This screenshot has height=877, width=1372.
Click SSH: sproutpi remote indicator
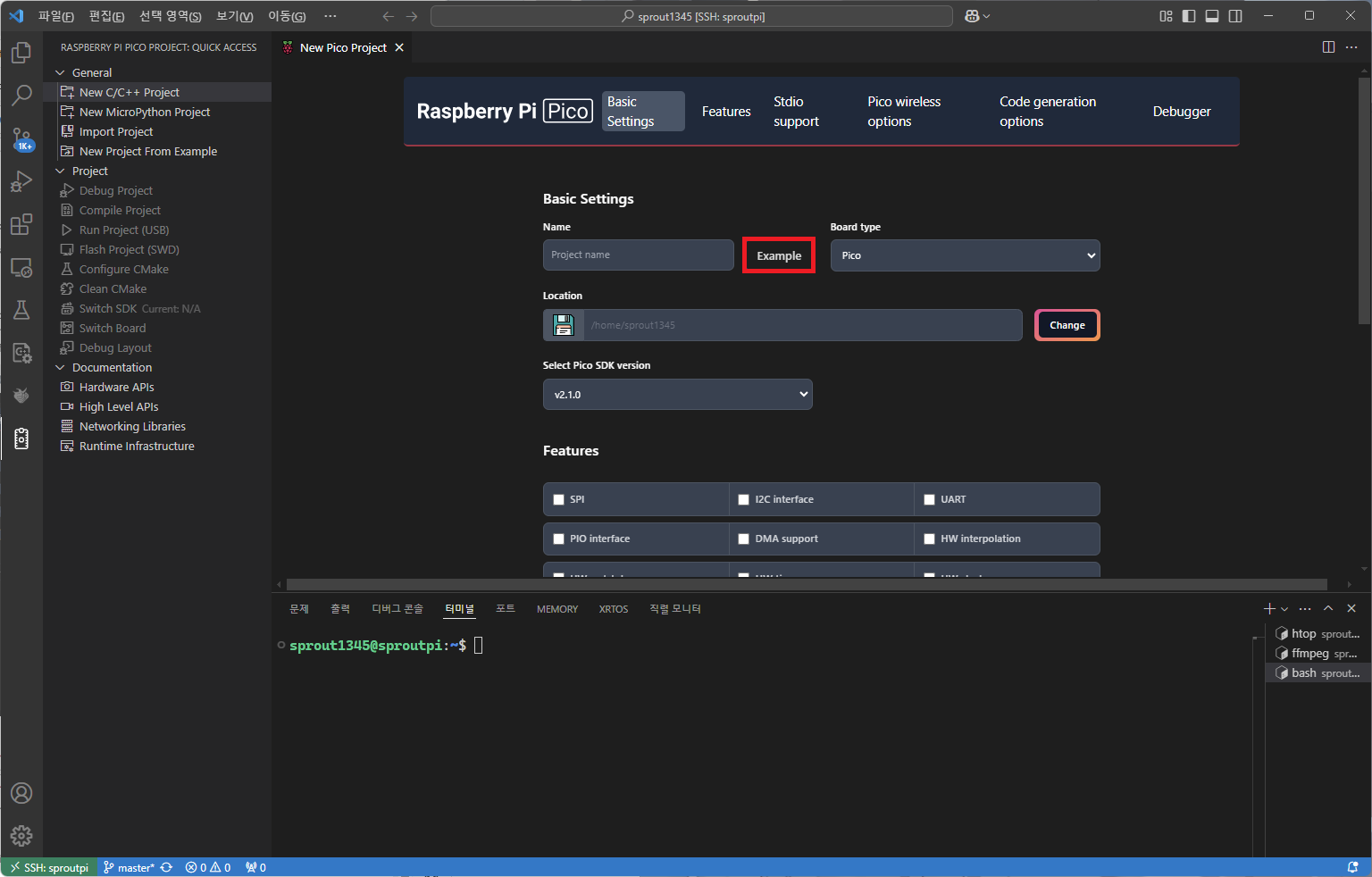49,867
